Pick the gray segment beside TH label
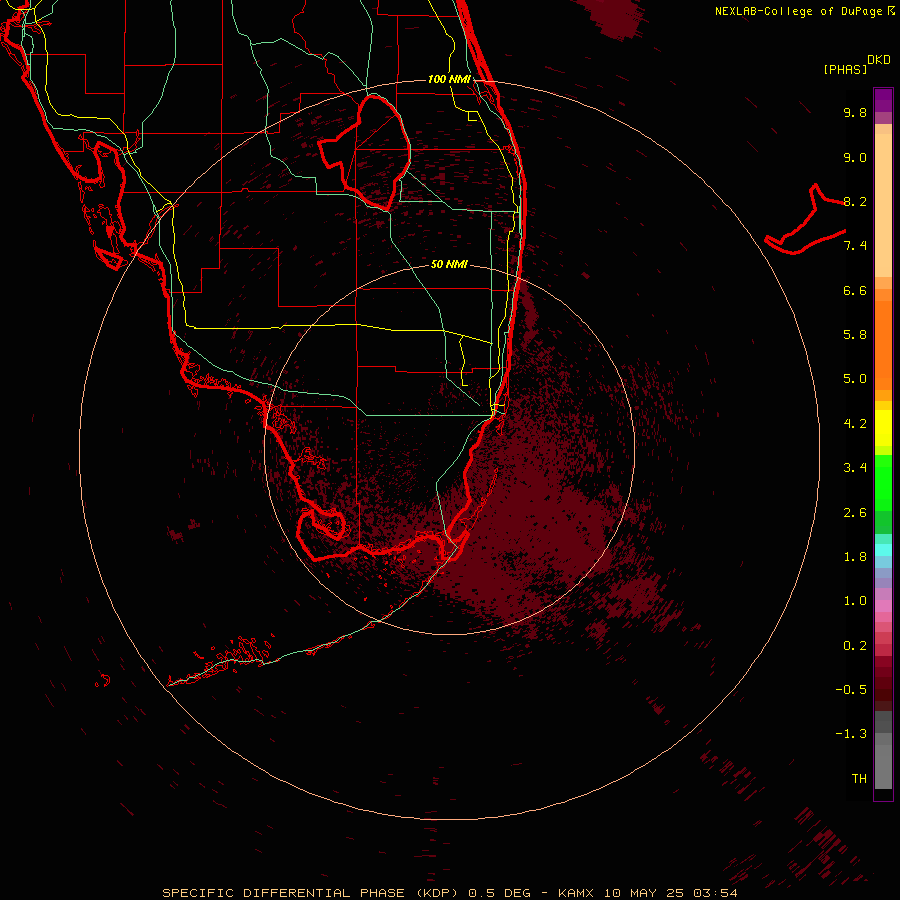The width and height of the screenshot is (900, 900). [x=883, y=769]
